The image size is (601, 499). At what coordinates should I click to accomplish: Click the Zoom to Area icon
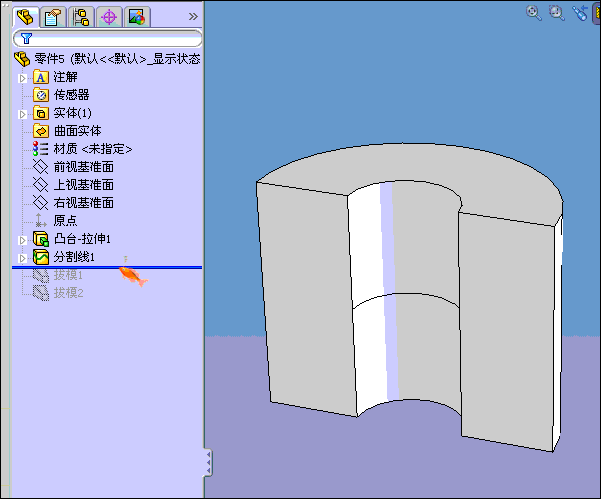(557, 13)
